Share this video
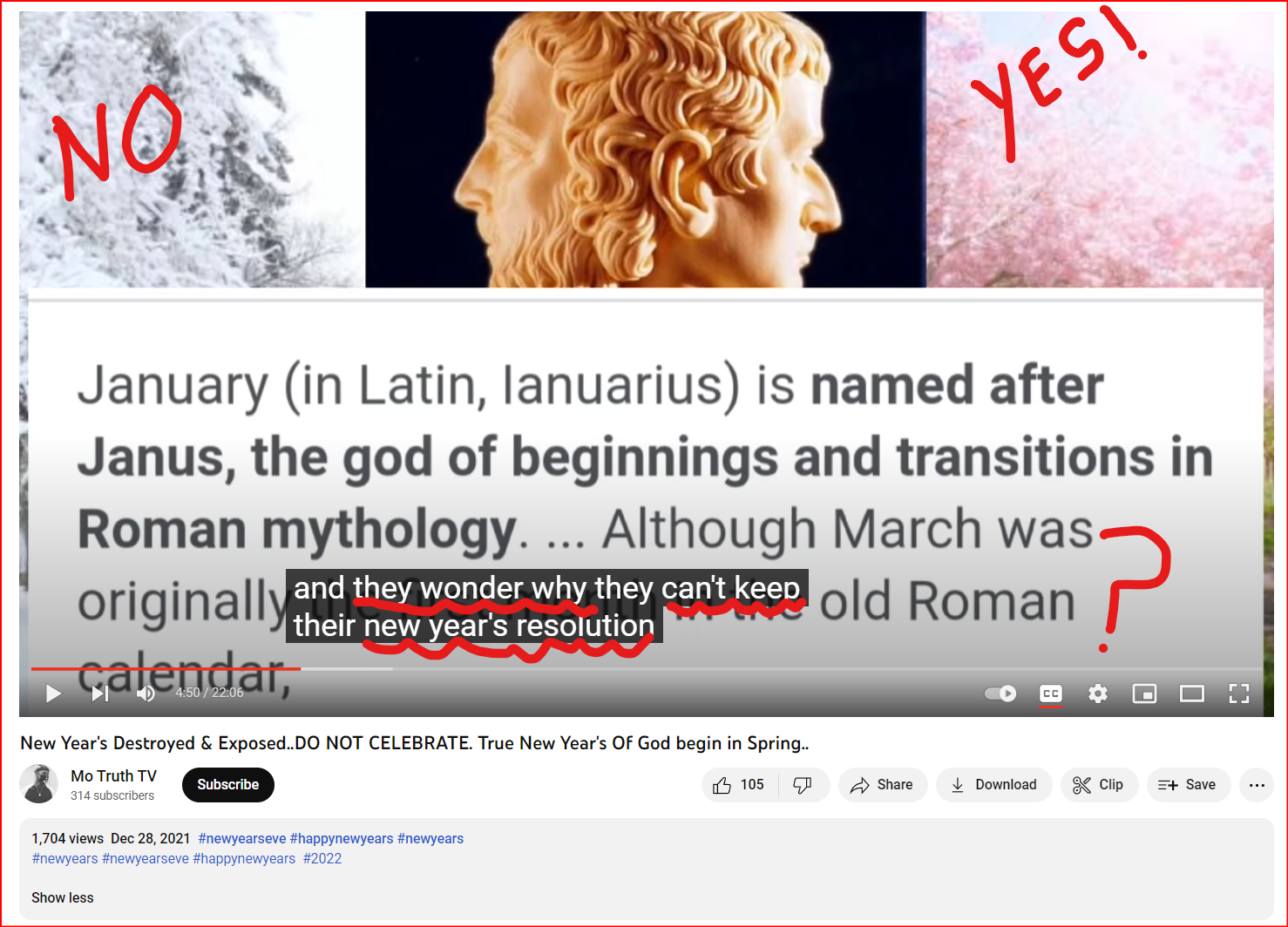The image size is (1288, 927). pyautogui.click(x=882, y=785)
